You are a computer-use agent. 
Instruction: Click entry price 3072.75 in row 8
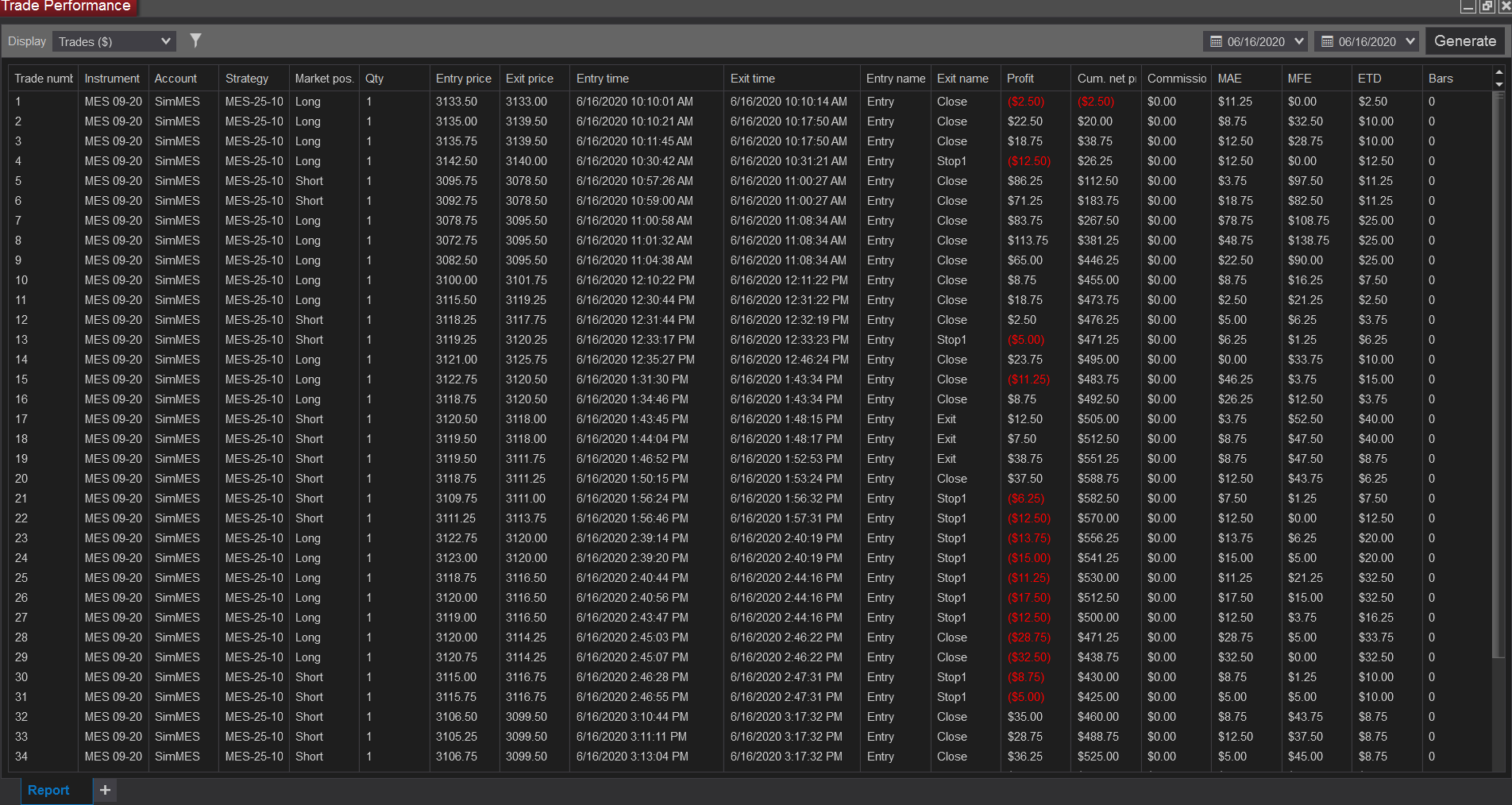[457, 241]
